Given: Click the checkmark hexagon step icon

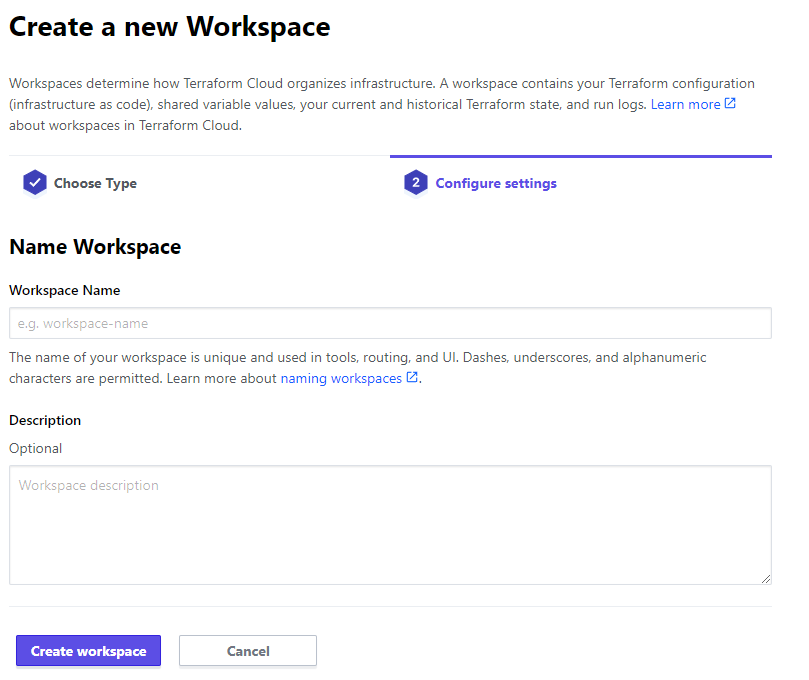Looking at the screenshot, I should (35, 183).
